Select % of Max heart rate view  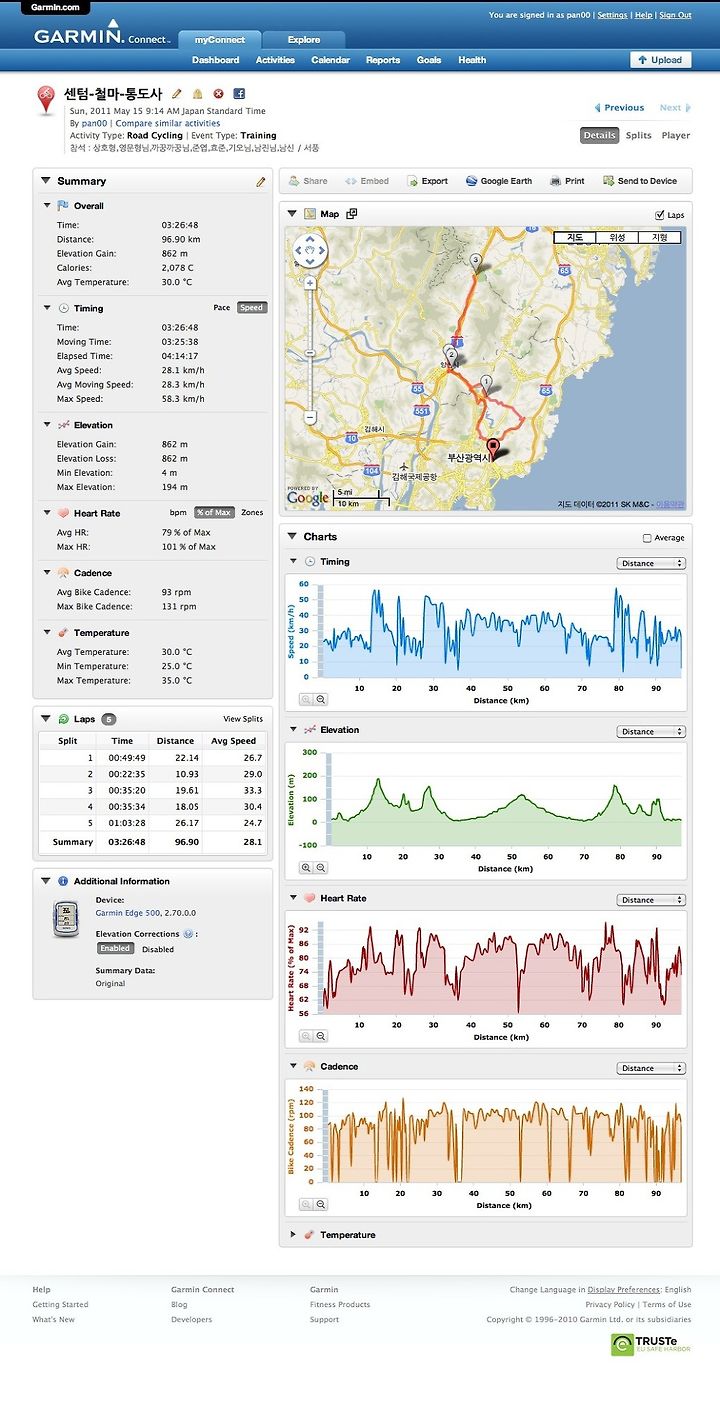(214, 513)
